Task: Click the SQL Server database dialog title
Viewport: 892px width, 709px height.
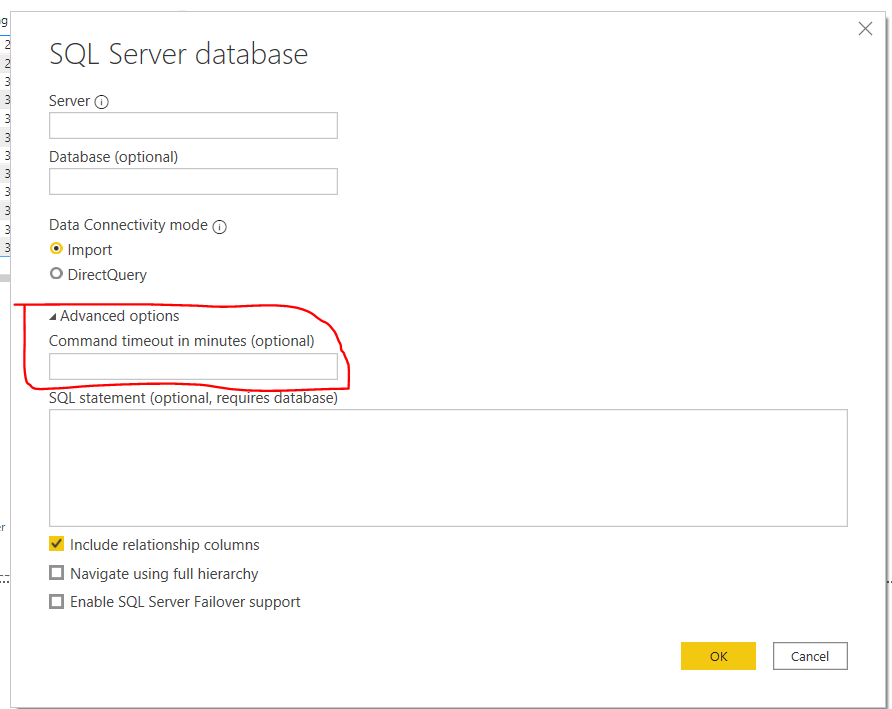Action: [x=178, y=55]
